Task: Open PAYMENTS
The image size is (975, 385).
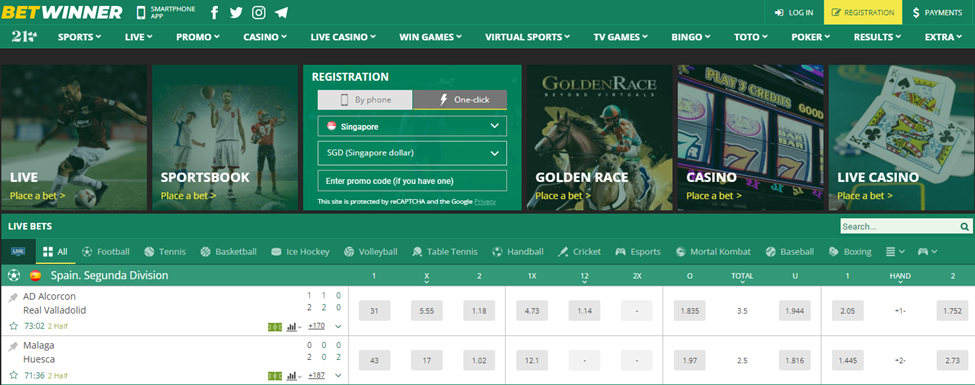Action: tap(938, 12)
